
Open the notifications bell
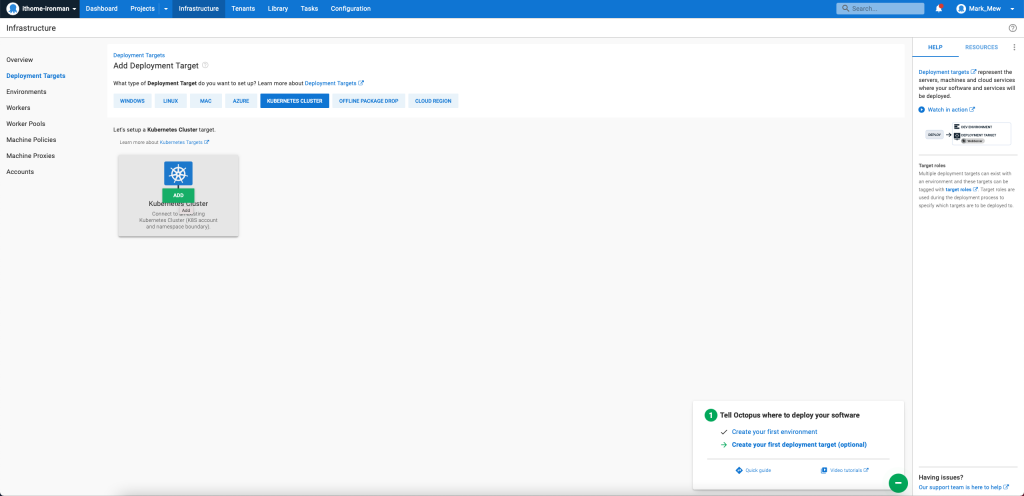tap(939, 8)
